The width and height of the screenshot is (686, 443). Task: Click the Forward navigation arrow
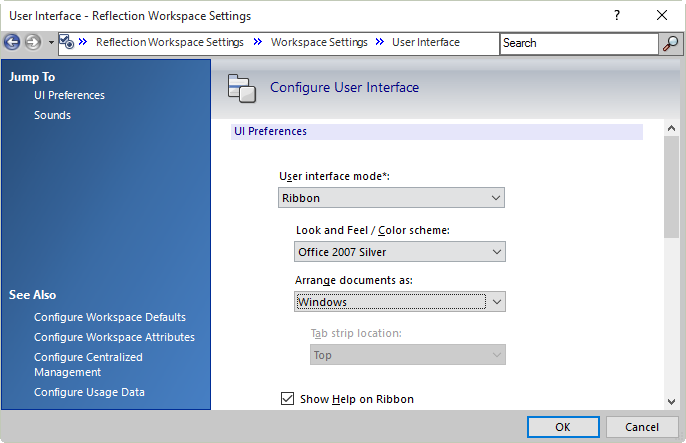pos(33,43)
